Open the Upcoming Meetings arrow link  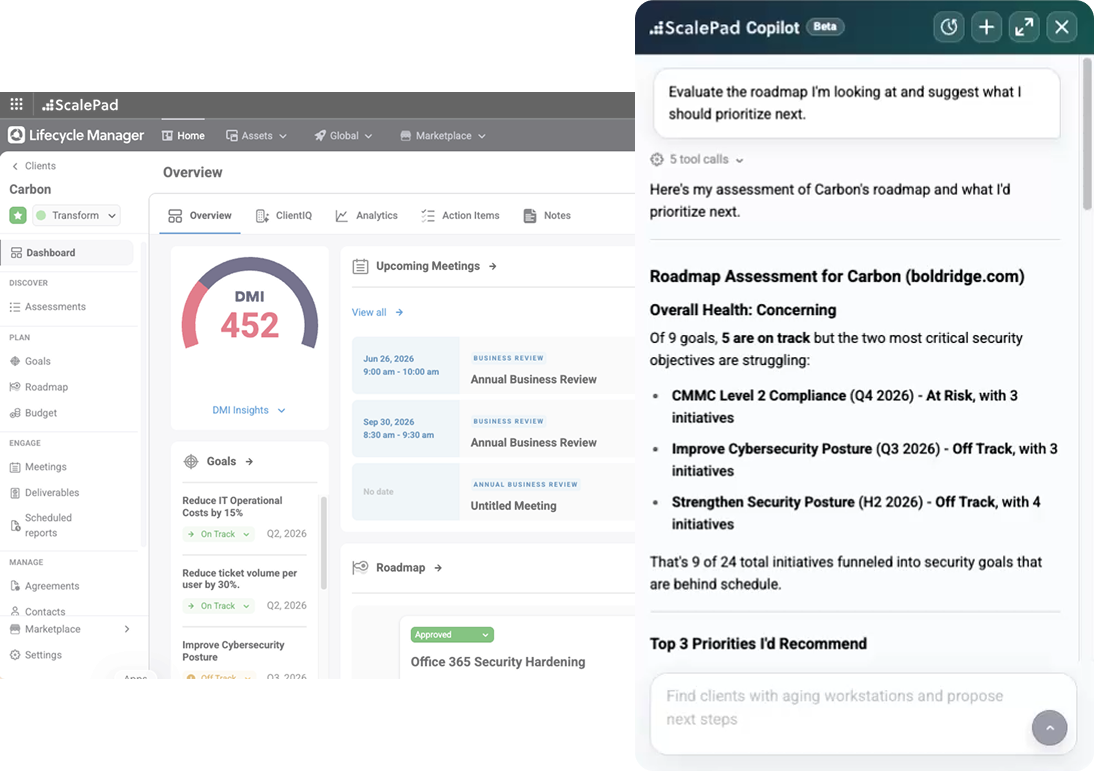493,266
